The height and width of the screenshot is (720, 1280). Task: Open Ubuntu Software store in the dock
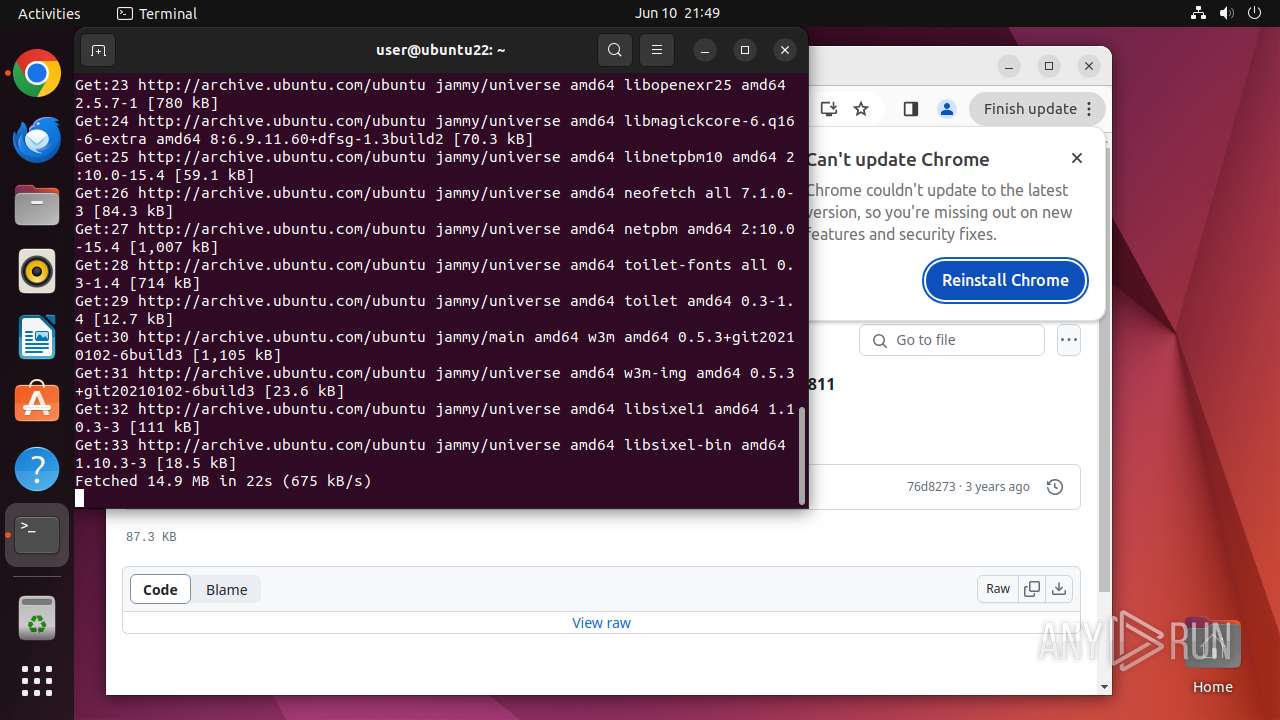[x=37, y=403]
